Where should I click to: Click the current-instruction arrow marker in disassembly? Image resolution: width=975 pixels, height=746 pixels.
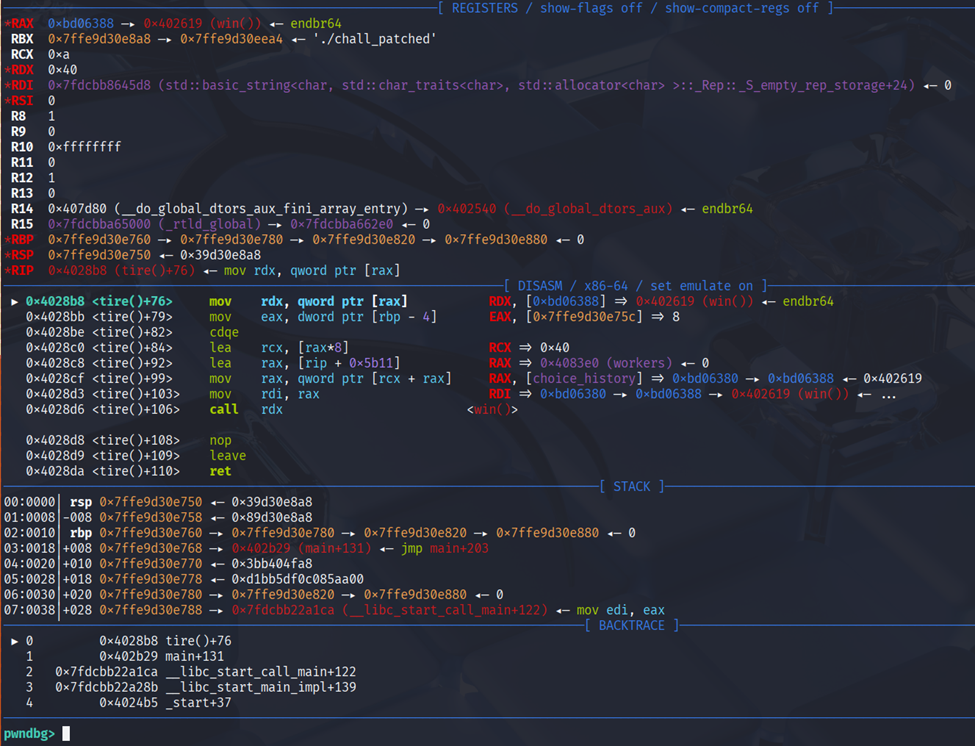[x=13, y=301]
